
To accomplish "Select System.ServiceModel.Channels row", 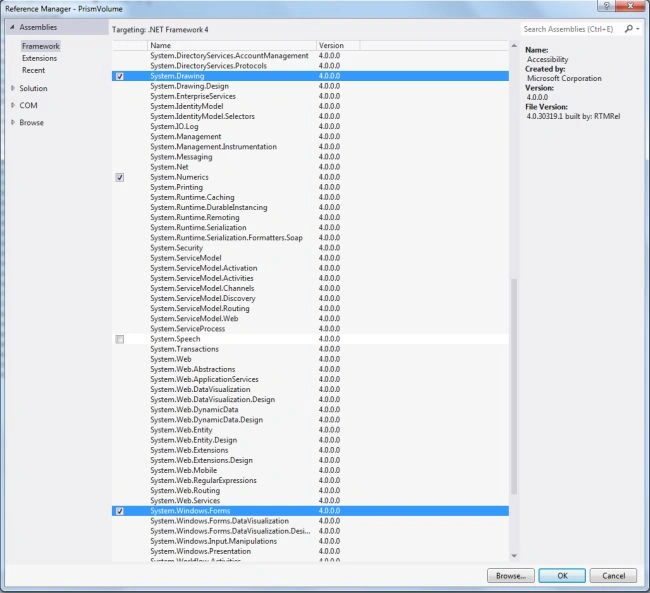I will (310, 288).
